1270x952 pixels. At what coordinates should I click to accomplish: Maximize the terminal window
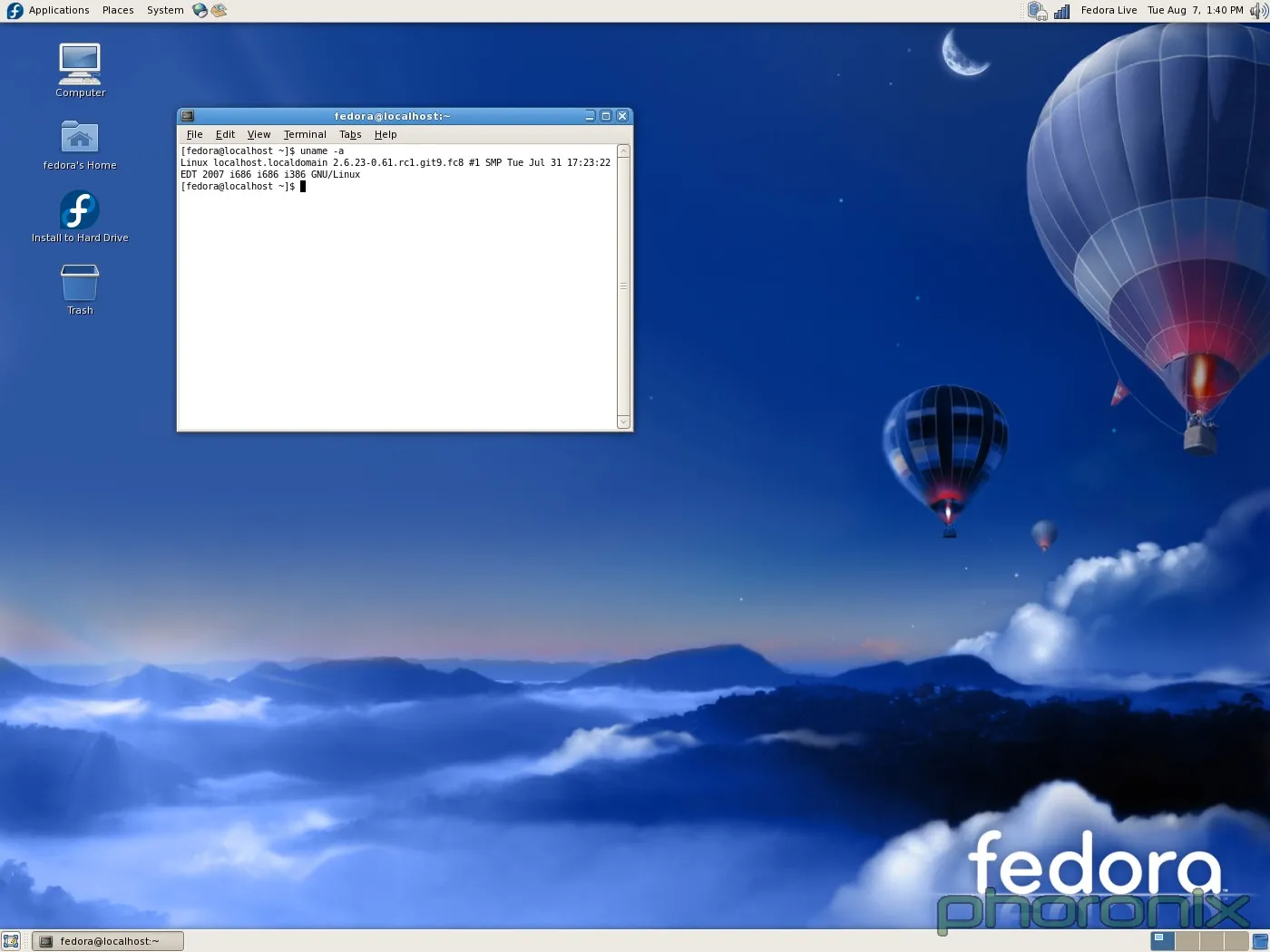[606, 116]
